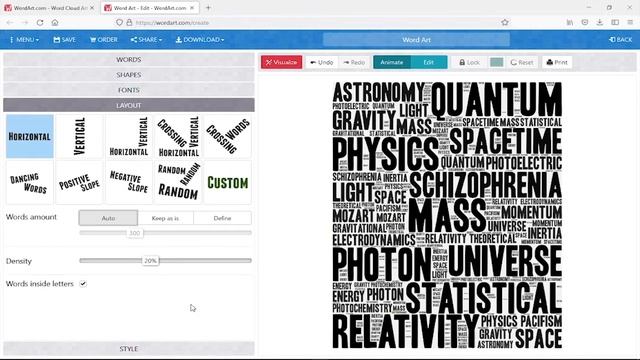Go forward in browser history

coord(25,22)
